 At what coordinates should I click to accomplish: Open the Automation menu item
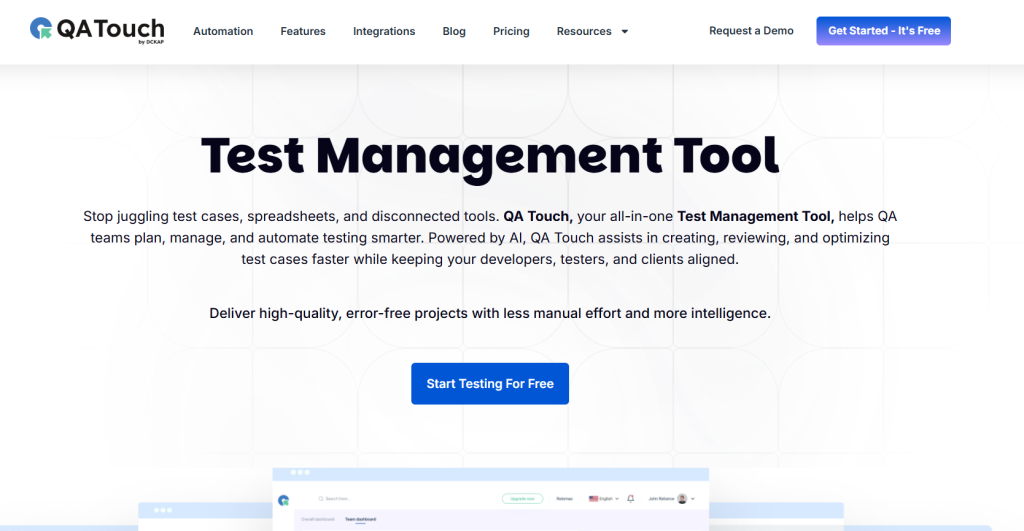(223, 31)
